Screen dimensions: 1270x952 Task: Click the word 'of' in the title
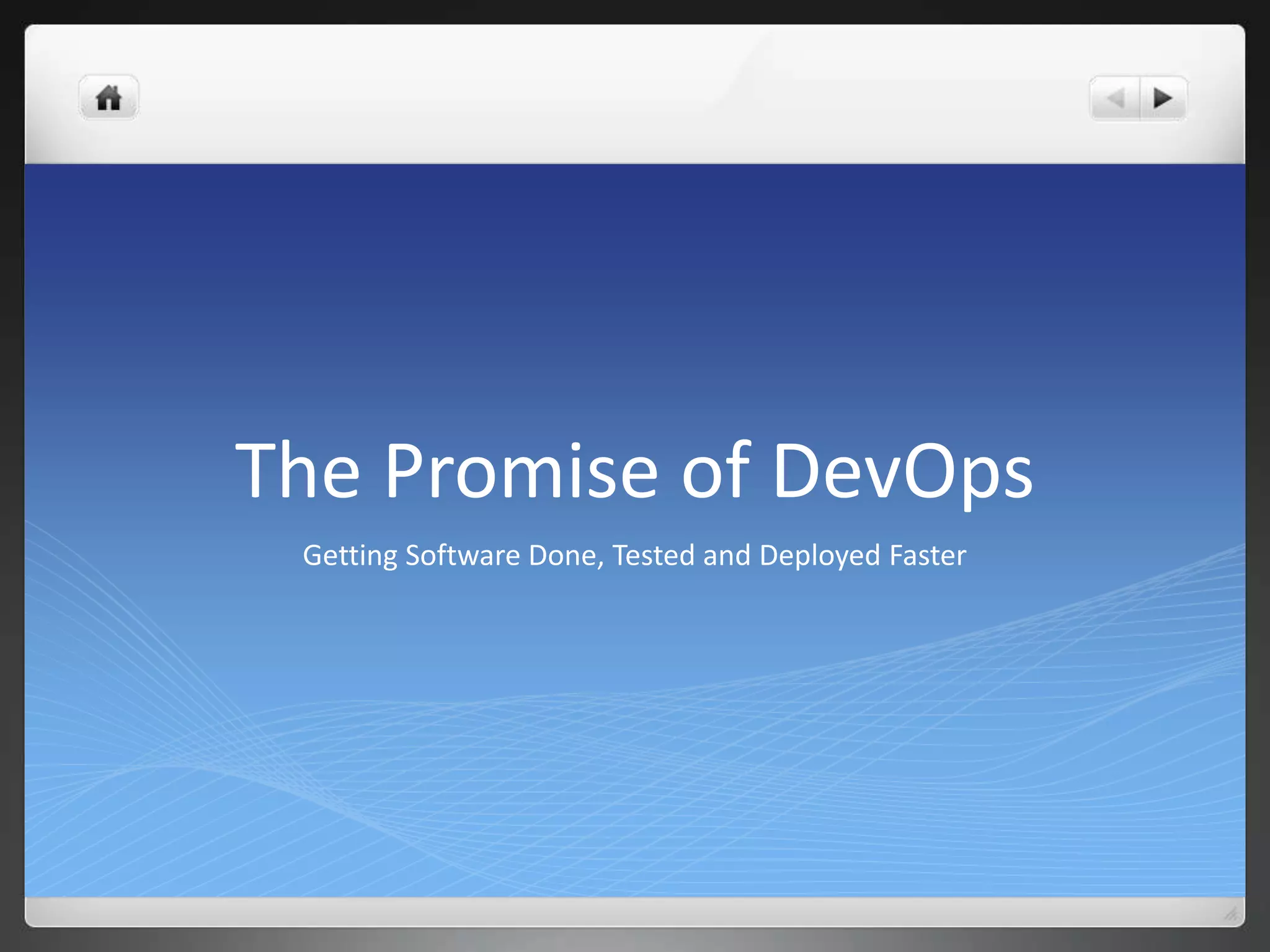click(716, 470)
